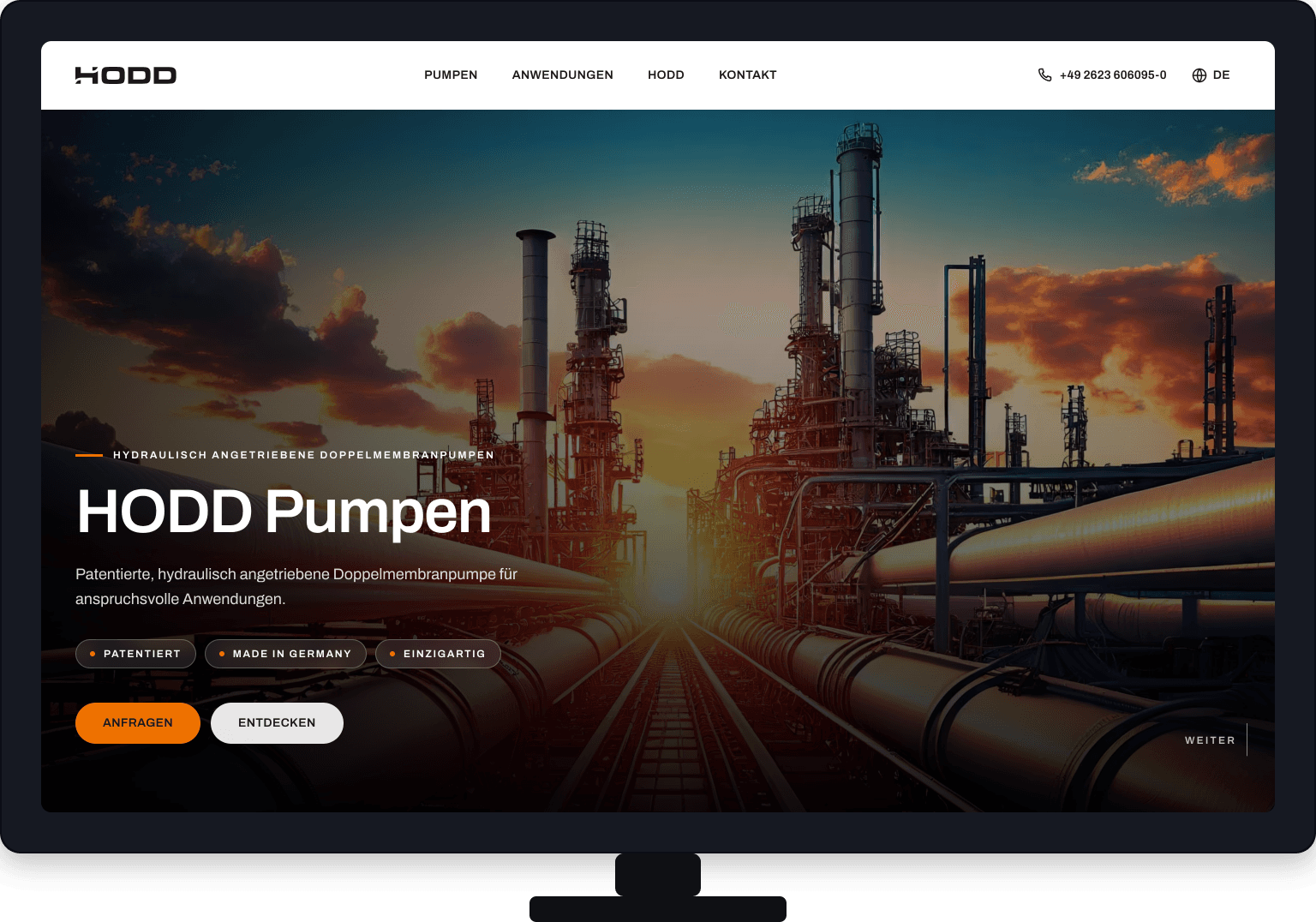Click the HODD logo in the header
Image resolution: width=1316 pixels, height=922 pixels.
tap(126, 75)
